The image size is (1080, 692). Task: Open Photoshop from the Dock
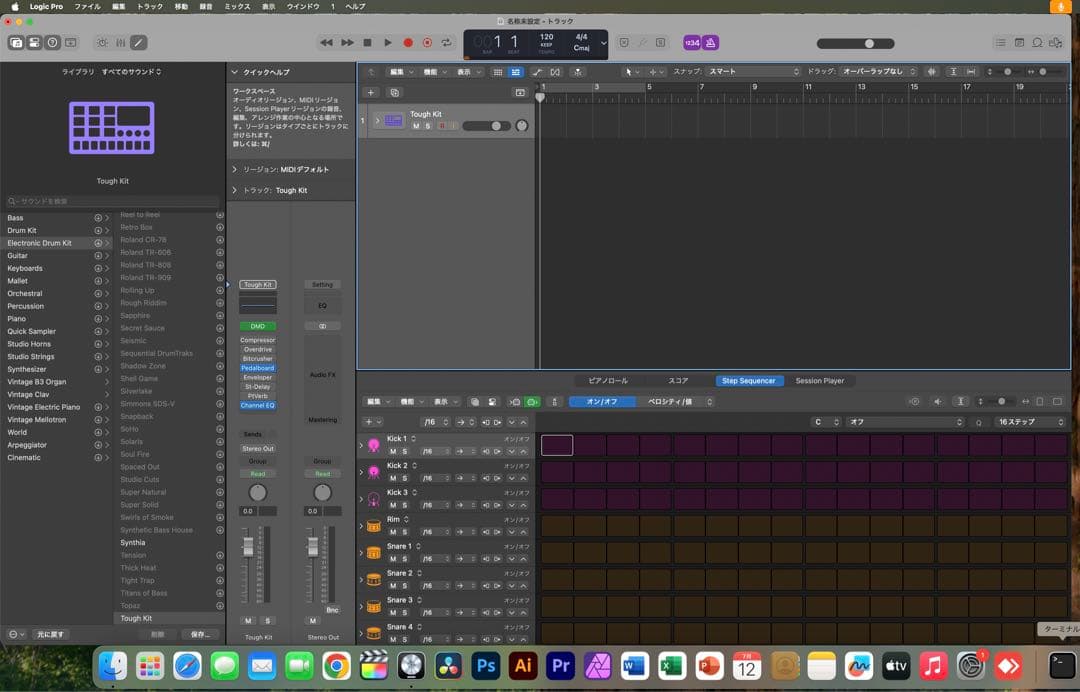pyautogui.click(x=486, y=665)
